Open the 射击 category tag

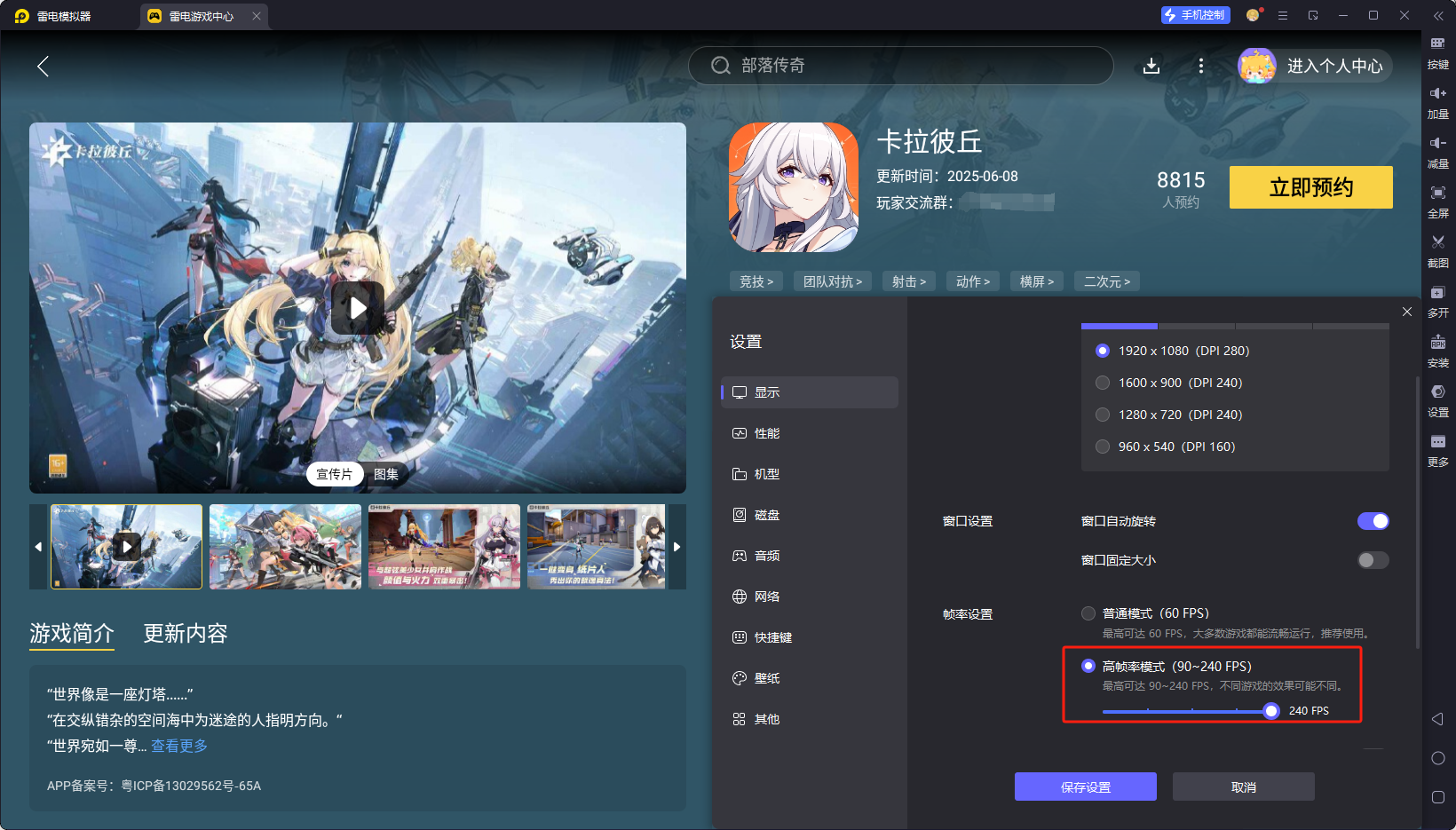tap(909, 281)
